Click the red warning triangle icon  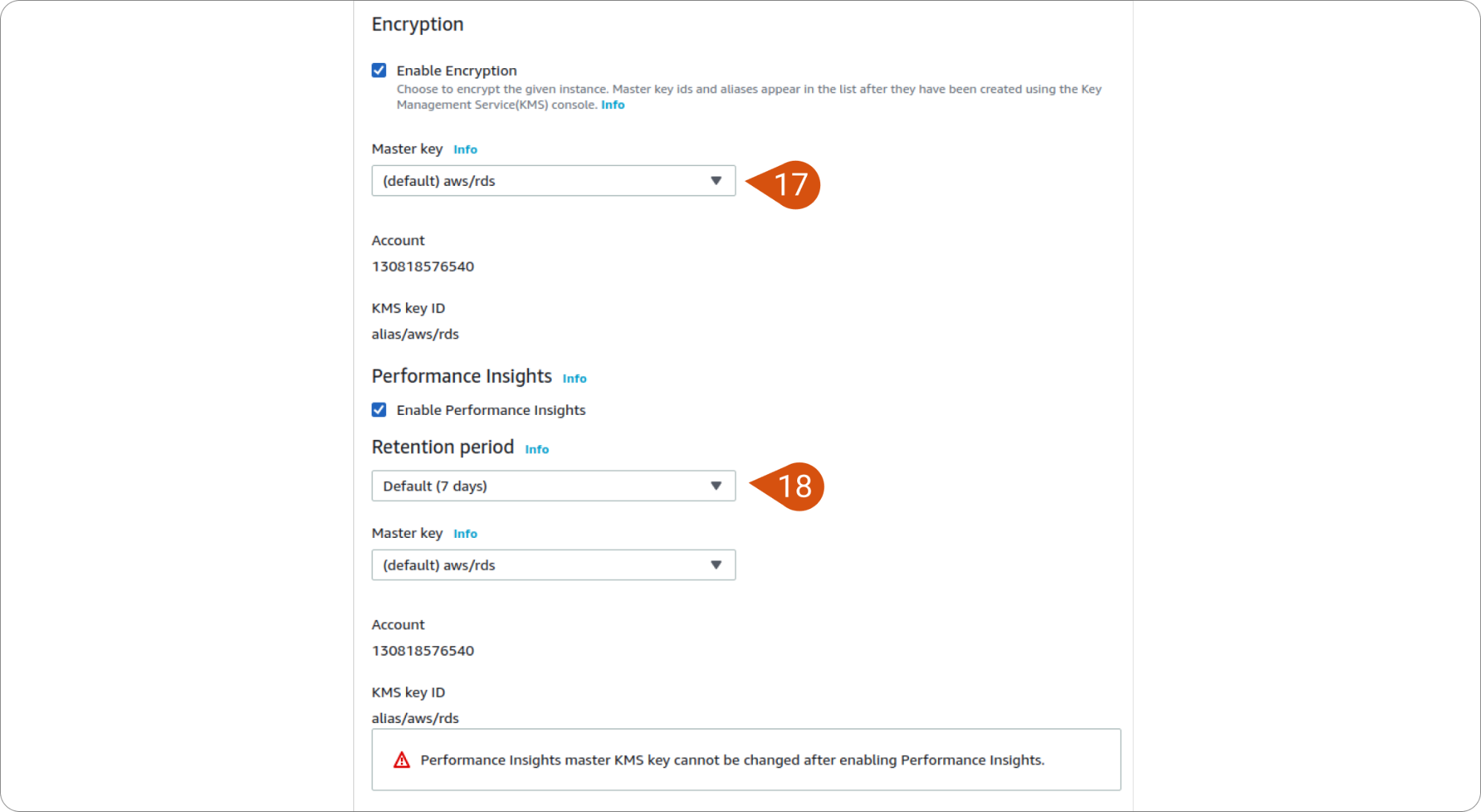coord(402,760)
